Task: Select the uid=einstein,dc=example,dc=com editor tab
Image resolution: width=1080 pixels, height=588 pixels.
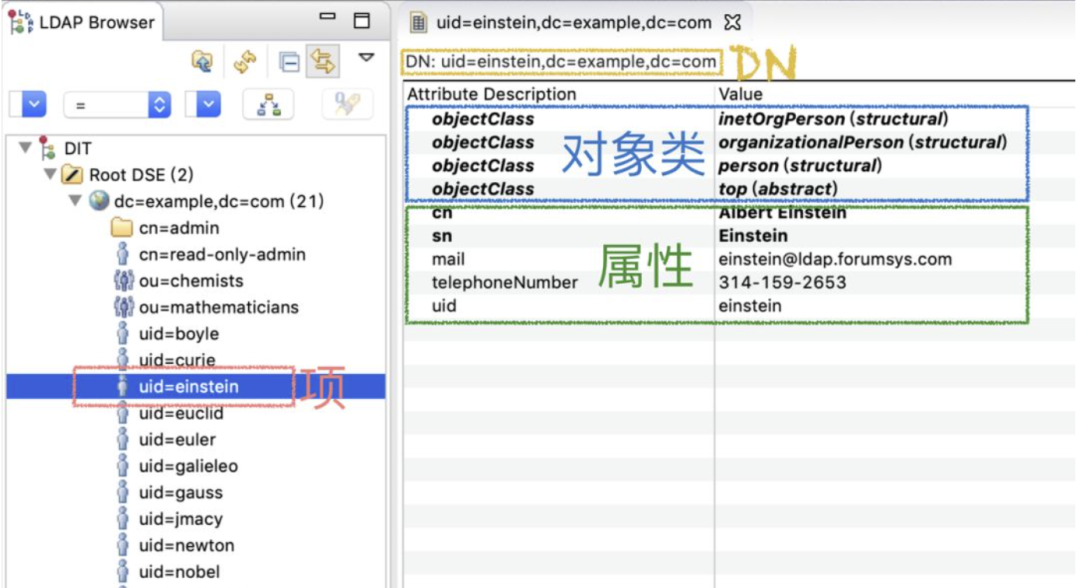Action: point(573,23)
